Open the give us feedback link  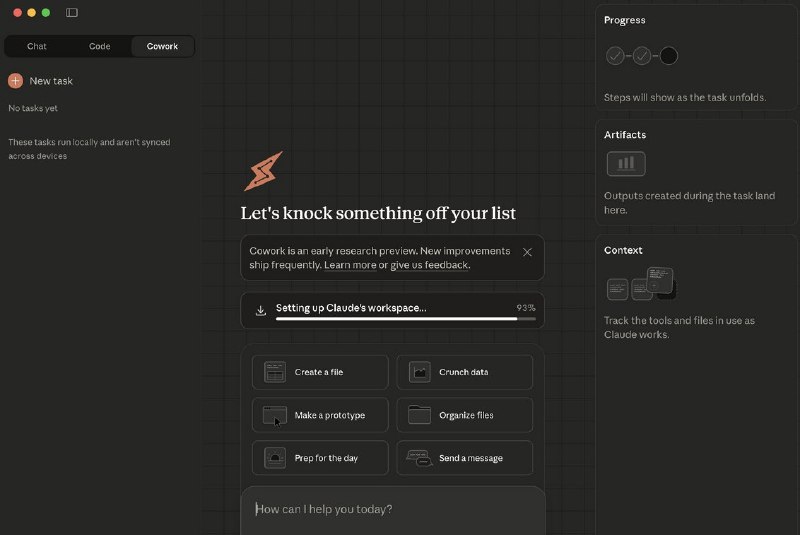click(429, 265)
